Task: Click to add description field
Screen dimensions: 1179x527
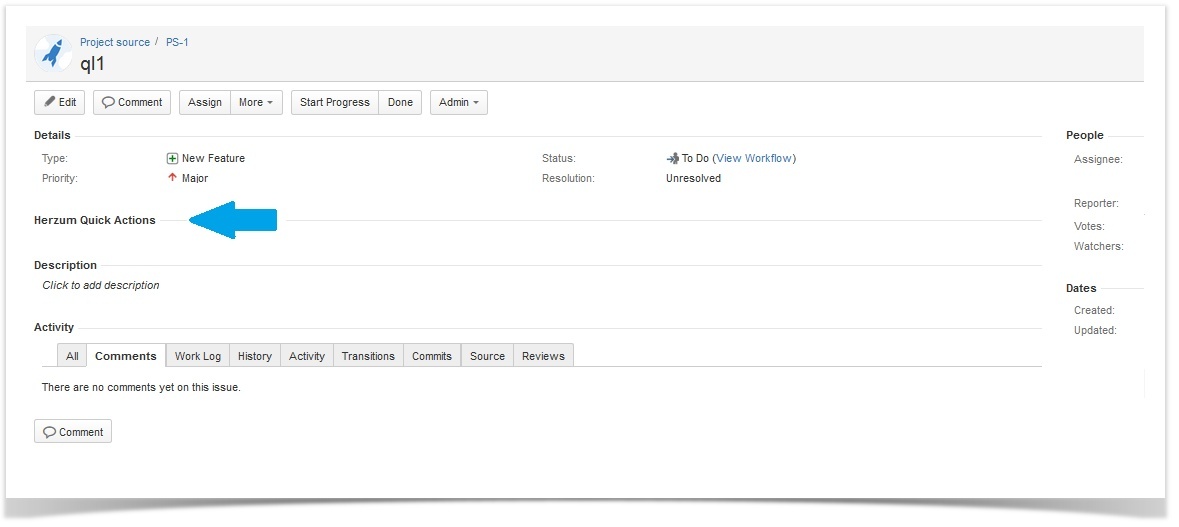Action: [x=101, y=285]
